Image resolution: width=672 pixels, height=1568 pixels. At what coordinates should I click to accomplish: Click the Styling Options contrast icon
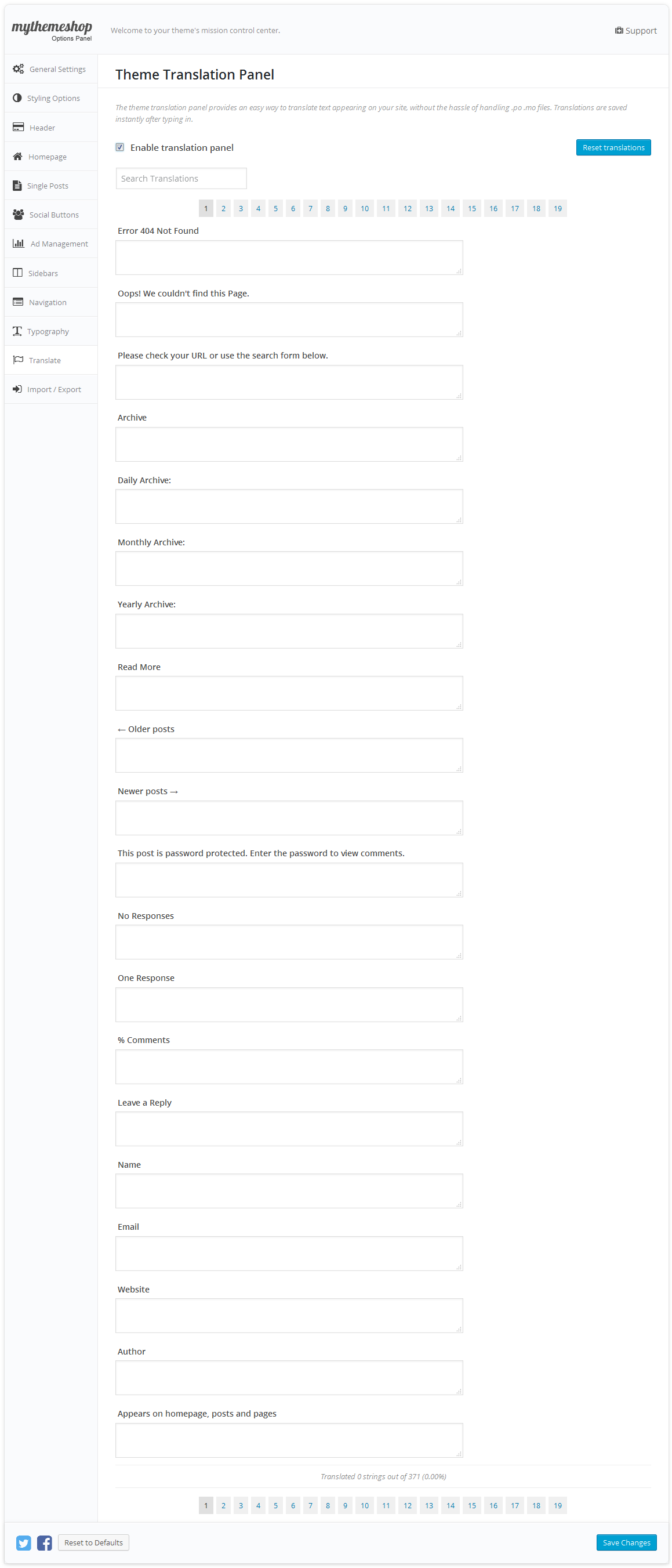coord(17,98)
